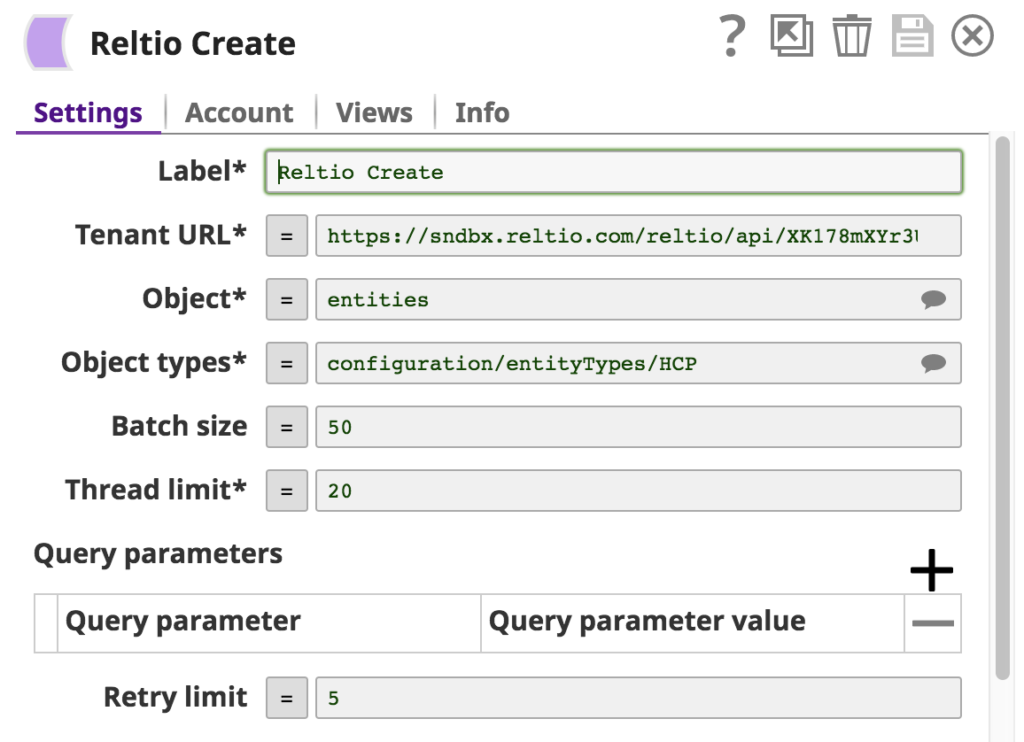Click the Object types input field
This screenshot has height=742, width=1024.
click(638, 363)
